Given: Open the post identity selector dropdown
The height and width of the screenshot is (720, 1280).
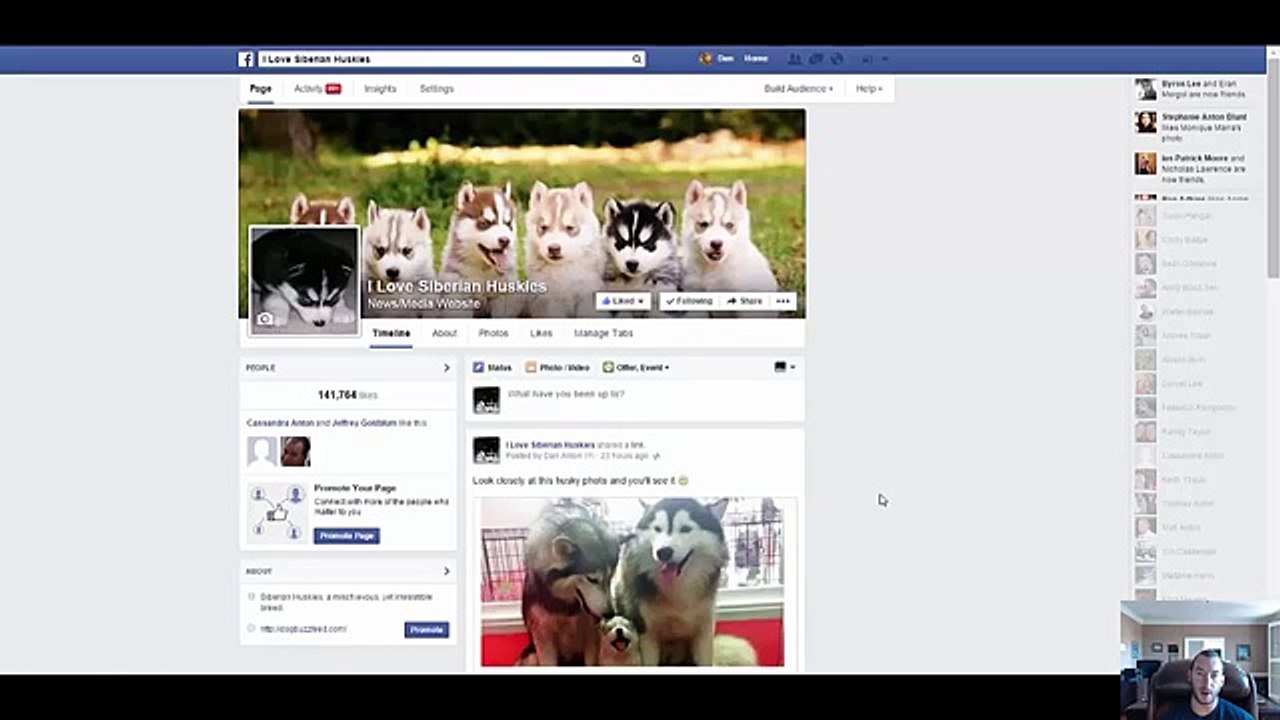Looking at the screenshot, I should coord(785,367).
